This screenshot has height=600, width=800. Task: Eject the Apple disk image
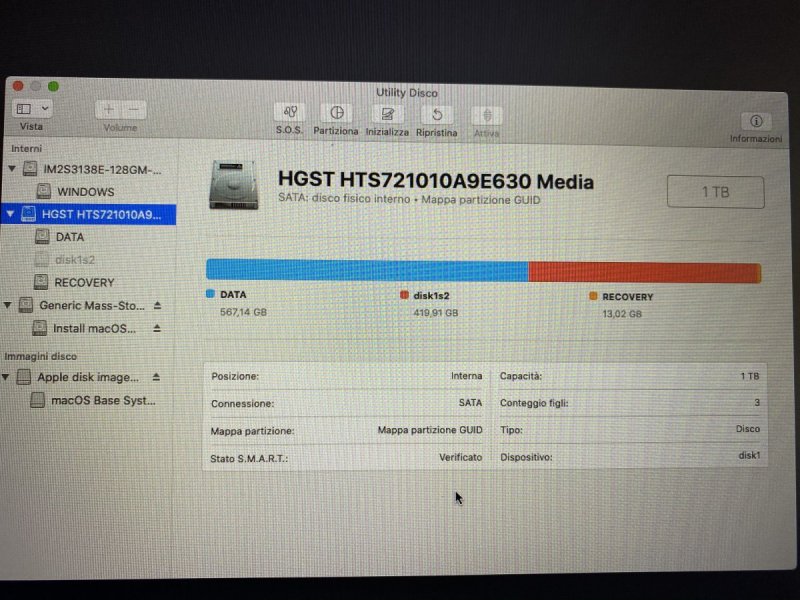coord(156,377)
